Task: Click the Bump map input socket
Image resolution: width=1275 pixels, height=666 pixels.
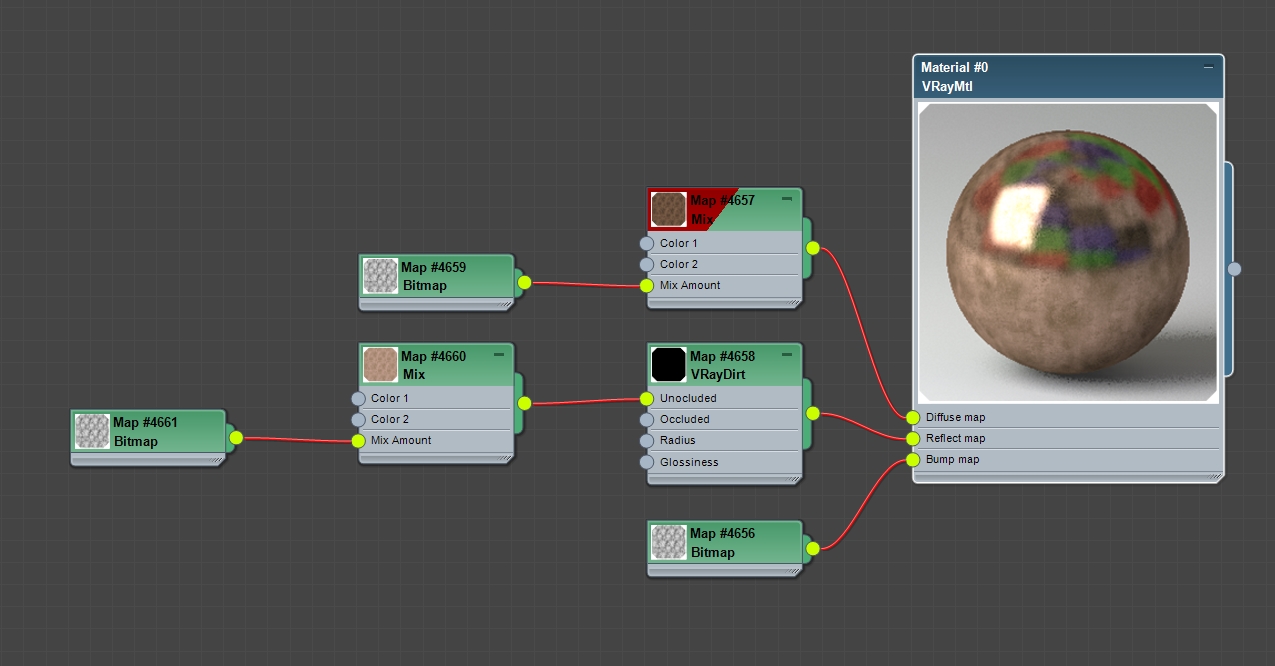Action: (x=911, y=459)
